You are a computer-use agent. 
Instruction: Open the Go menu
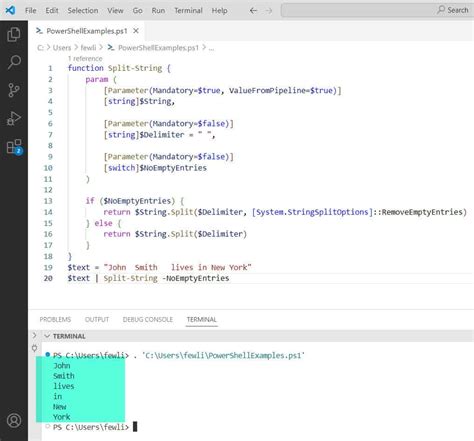point(137,11)
